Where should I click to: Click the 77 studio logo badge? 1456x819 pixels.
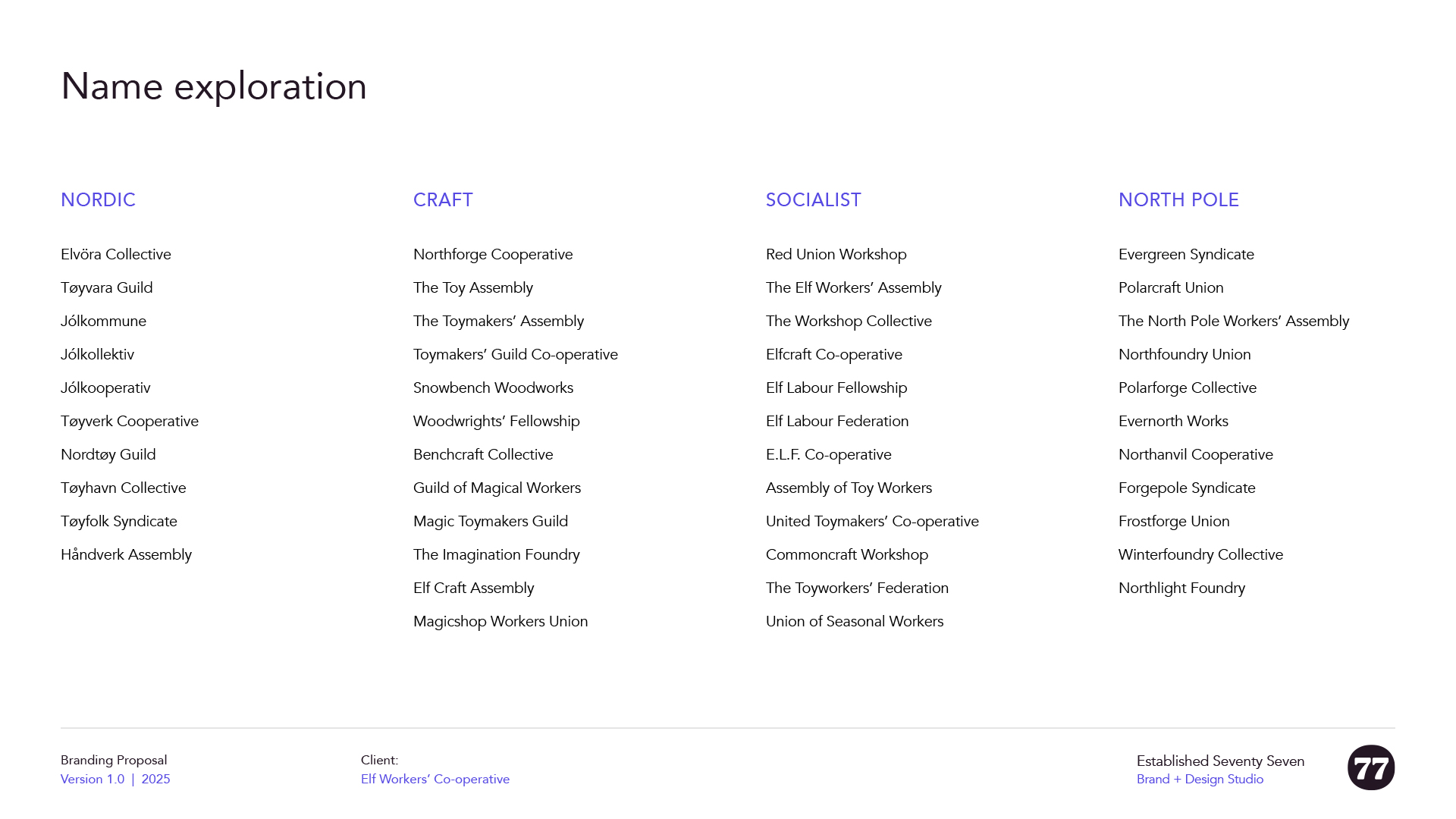[x=1370, y=767]
